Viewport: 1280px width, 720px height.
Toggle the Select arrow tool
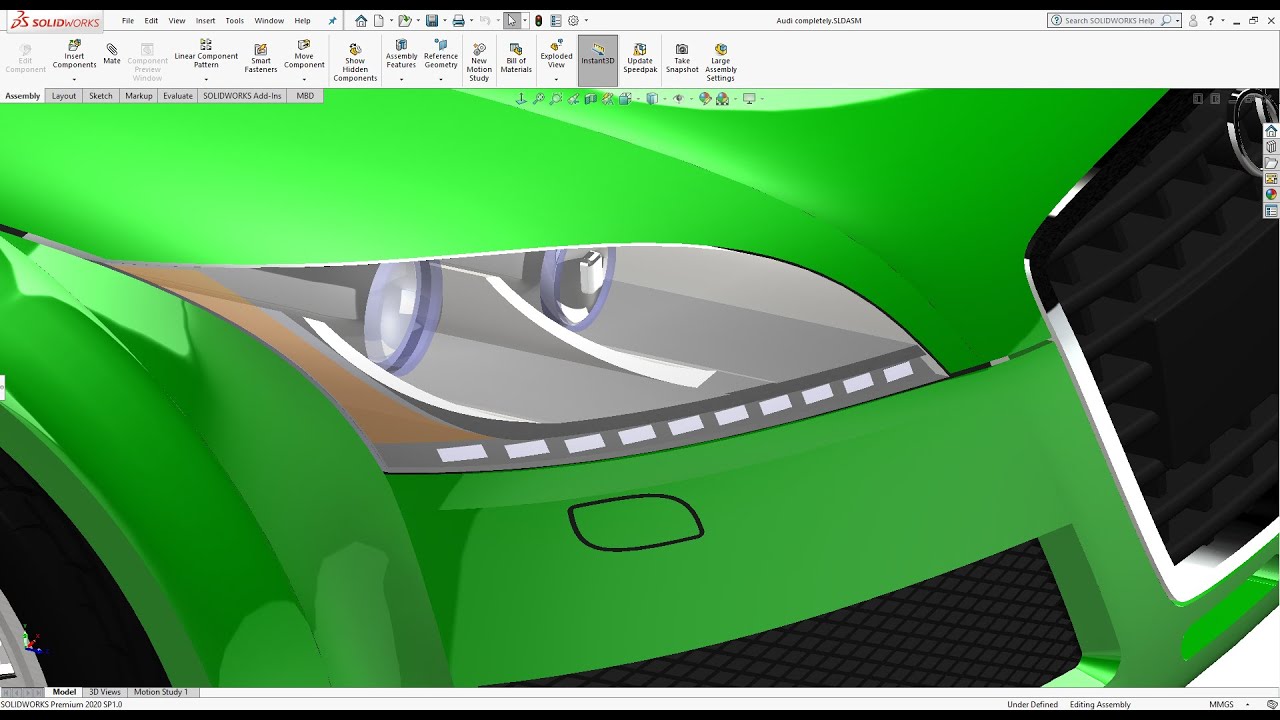pos(512,20)
